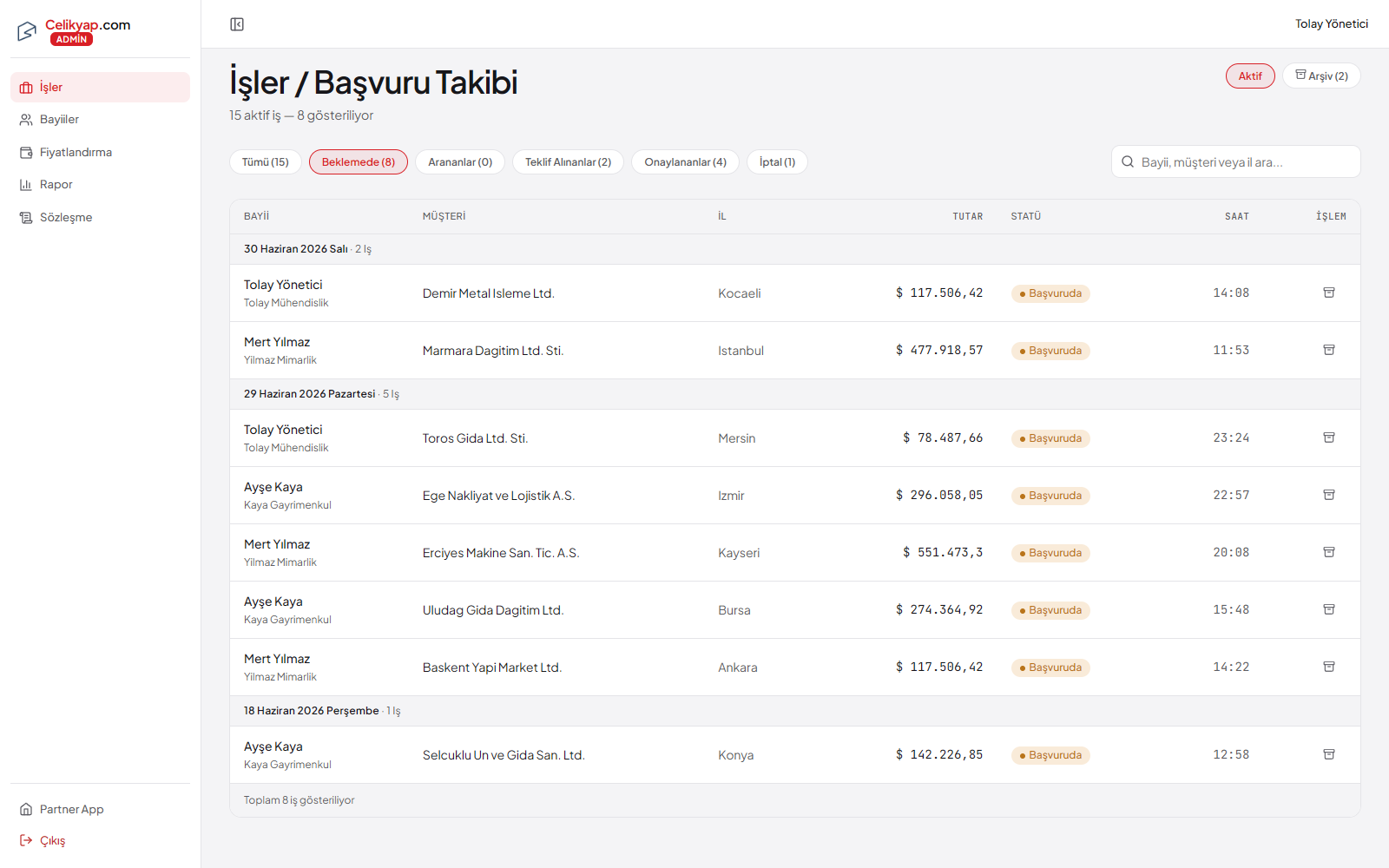Click the 30 Haziran 2026 Salı group header
The height and width of the screenshot is (868, 1389).
coord(794,249)
